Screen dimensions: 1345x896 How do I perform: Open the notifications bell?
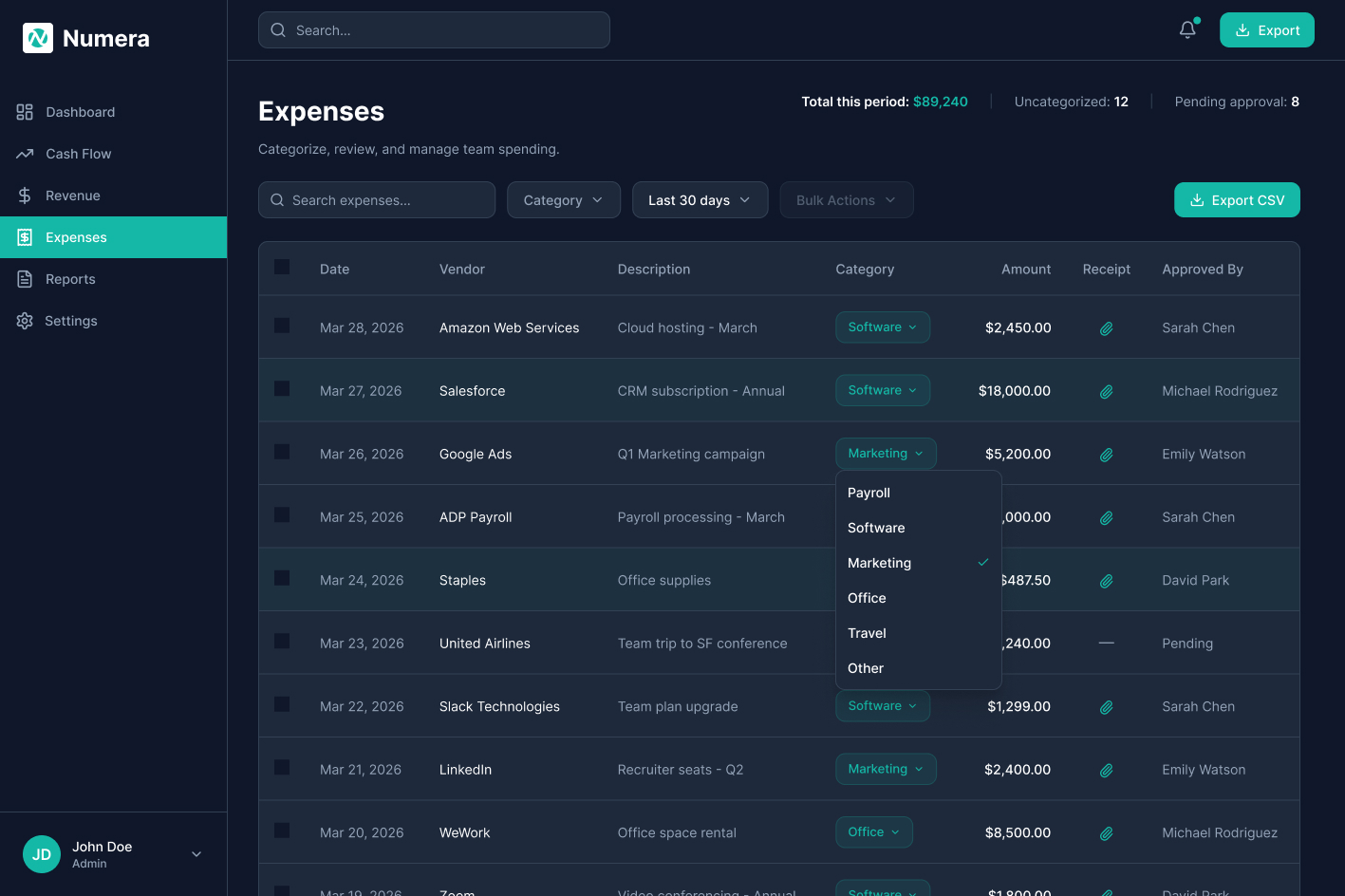1187,30
